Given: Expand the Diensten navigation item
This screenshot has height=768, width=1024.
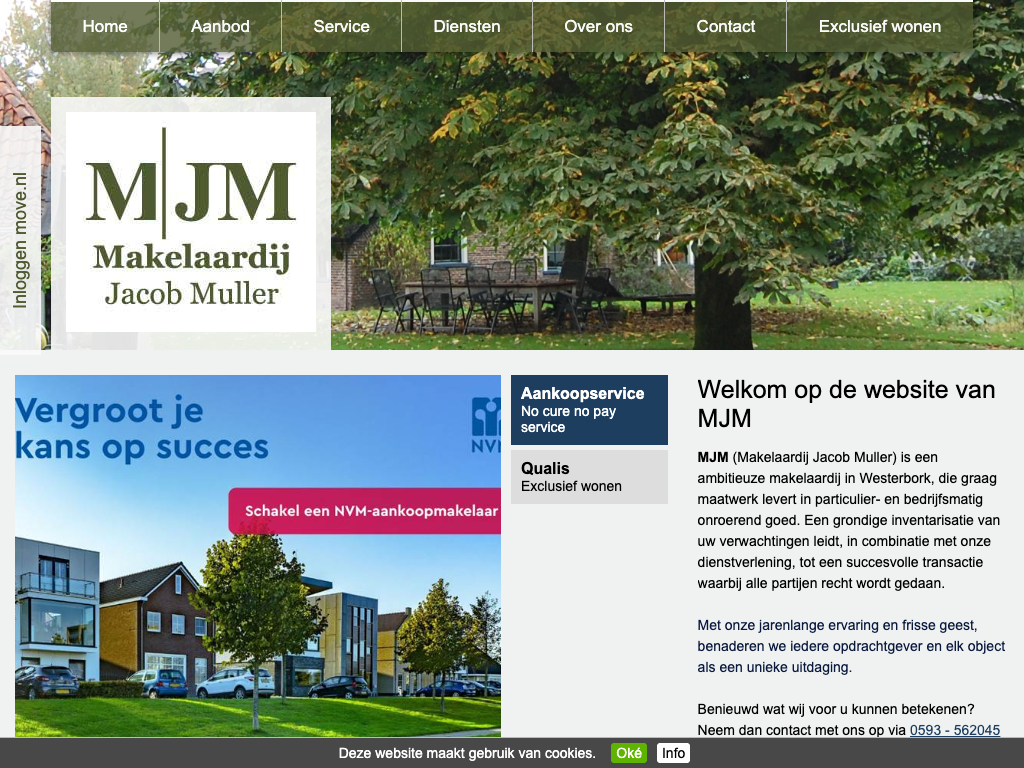Looking at the screenshot, I should coord(467,27).
